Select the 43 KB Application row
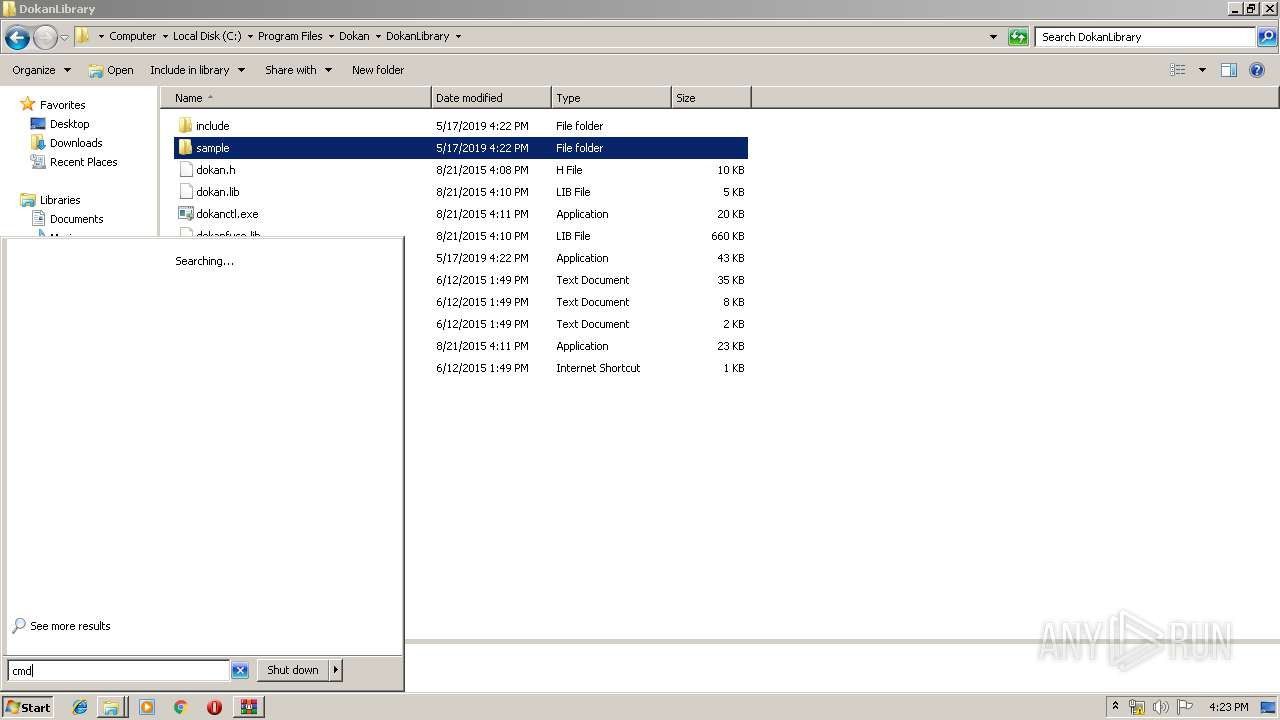This screenshot has width=1280, height=720. [576, 258]
